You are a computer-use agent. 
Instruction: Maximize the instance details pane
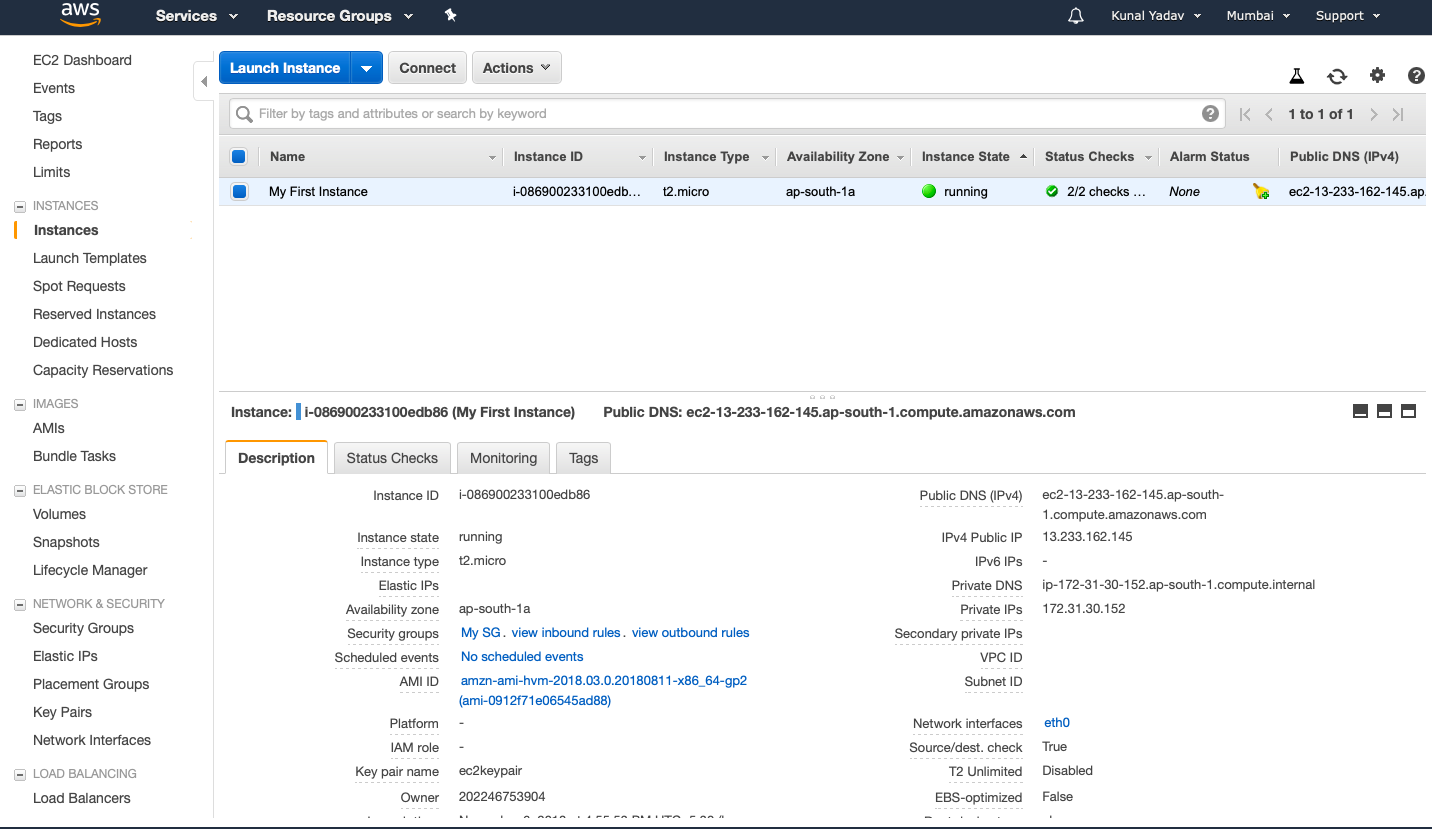pyautogui.click(x=1408, y=411)
